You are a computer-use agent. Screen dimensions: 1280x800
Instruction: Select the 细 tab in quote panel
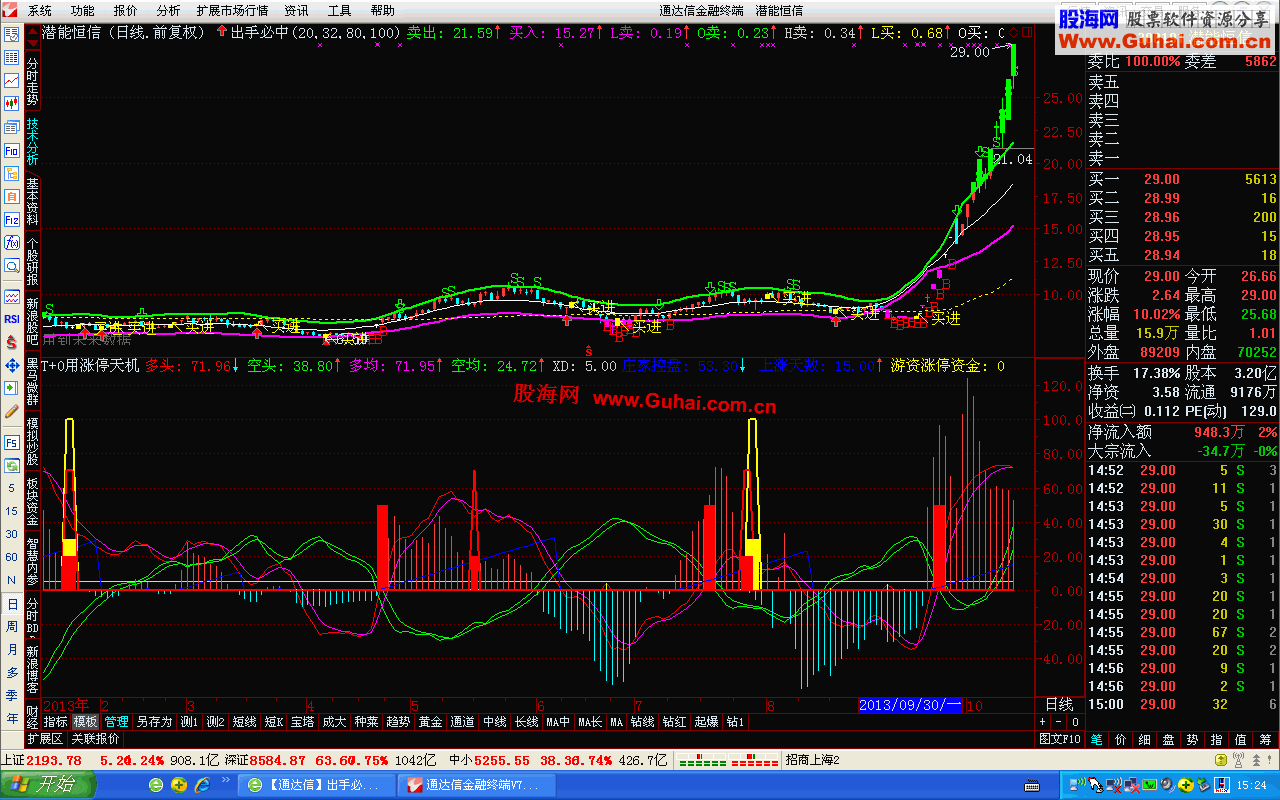[x=1145, y=739]
